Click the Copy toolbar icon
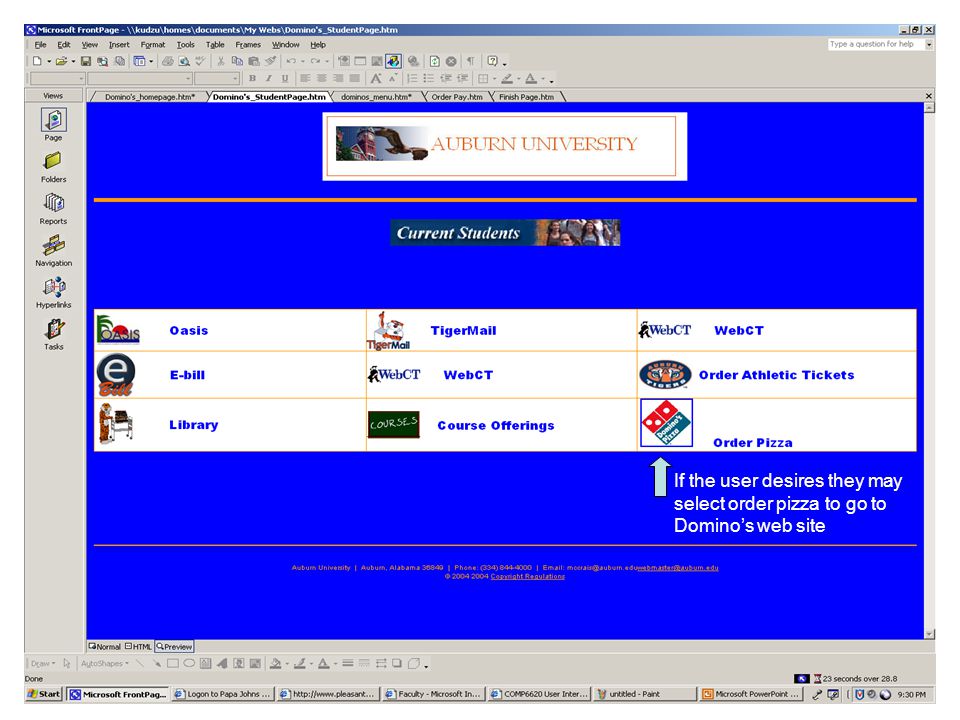 [237, 61]
